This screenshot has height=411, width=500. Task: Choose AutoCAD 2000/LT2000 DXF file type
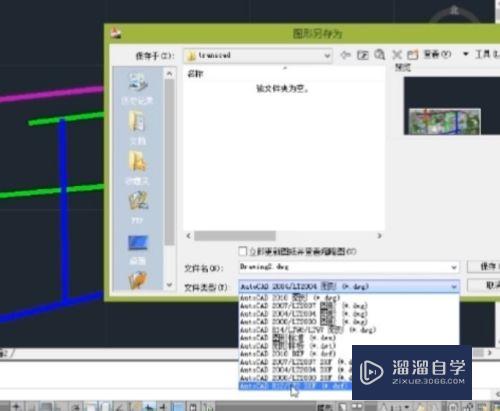tap(296, 378)
